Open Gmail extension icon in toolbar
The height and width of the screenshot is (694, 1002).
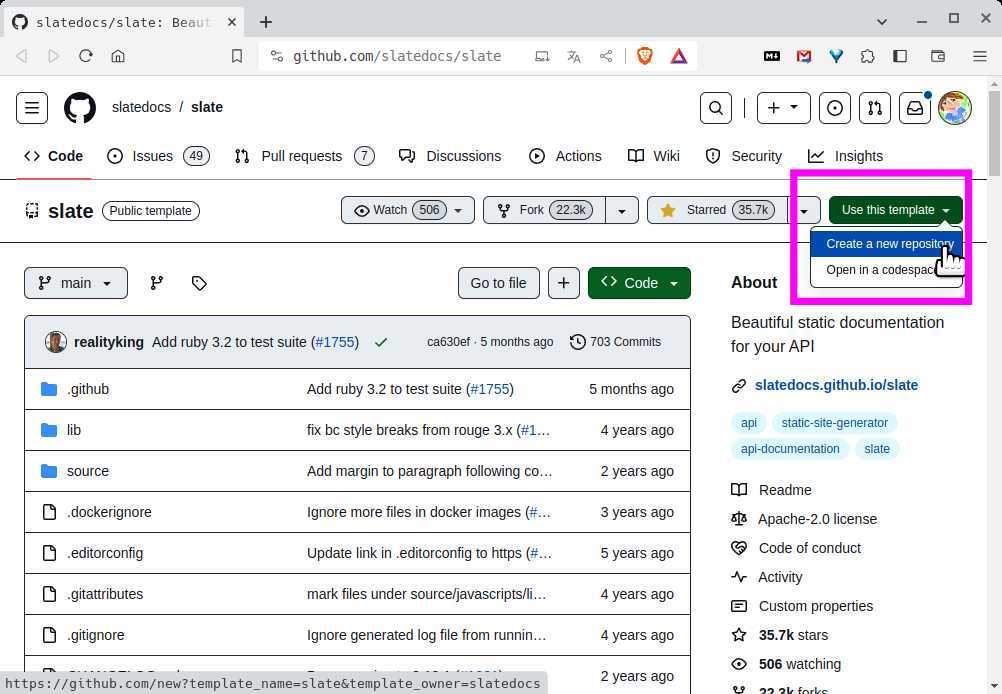(804, 56)
